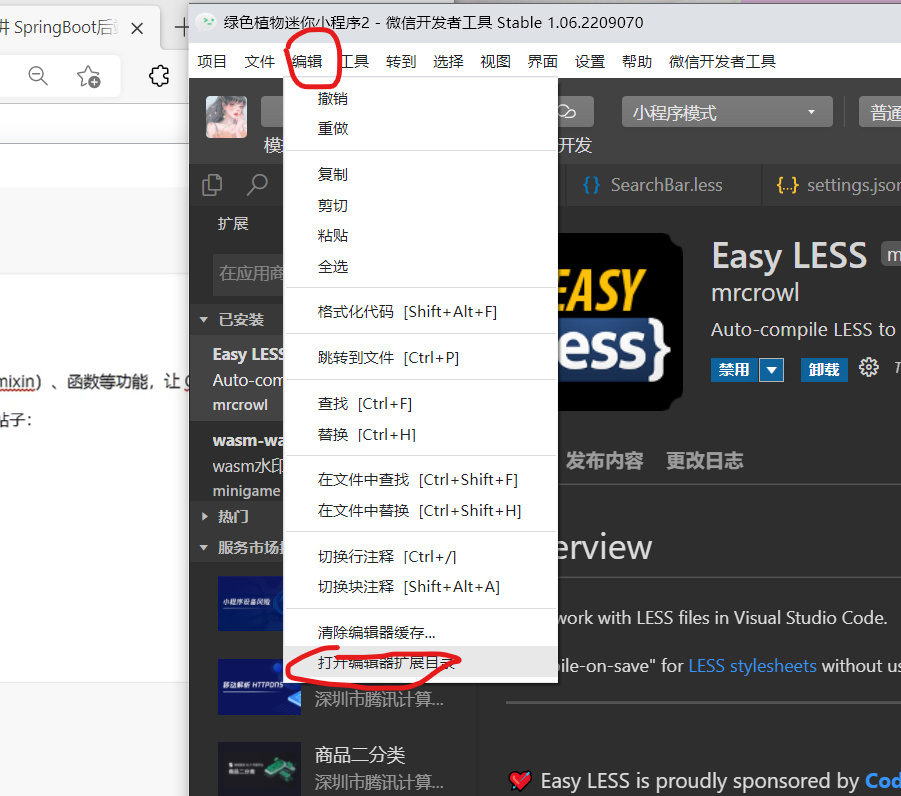This screenshot has width=901, height=796.
Task: Click the red heart sponsor icon
Action: [520, 780]
